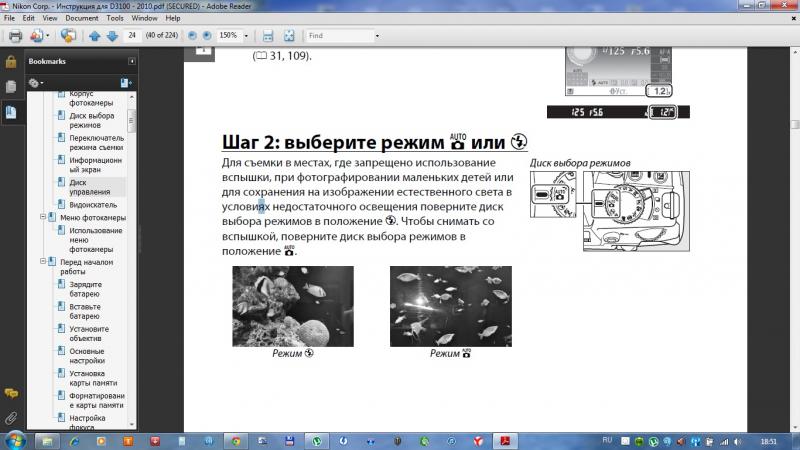800x450 pixels.
Task: Open the security lock panel icon
Action: (11, 62)
